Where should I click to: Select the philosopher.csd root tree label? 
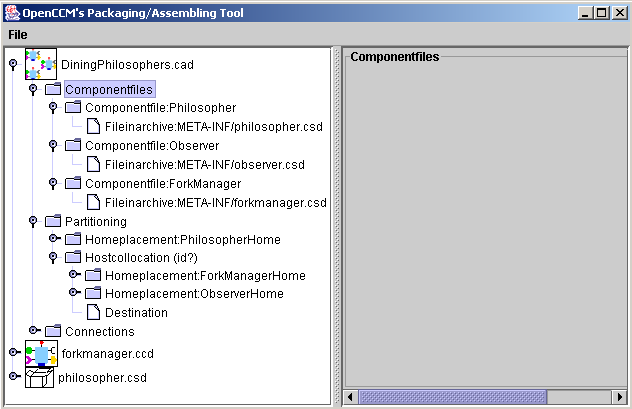[x=102, y=378]
